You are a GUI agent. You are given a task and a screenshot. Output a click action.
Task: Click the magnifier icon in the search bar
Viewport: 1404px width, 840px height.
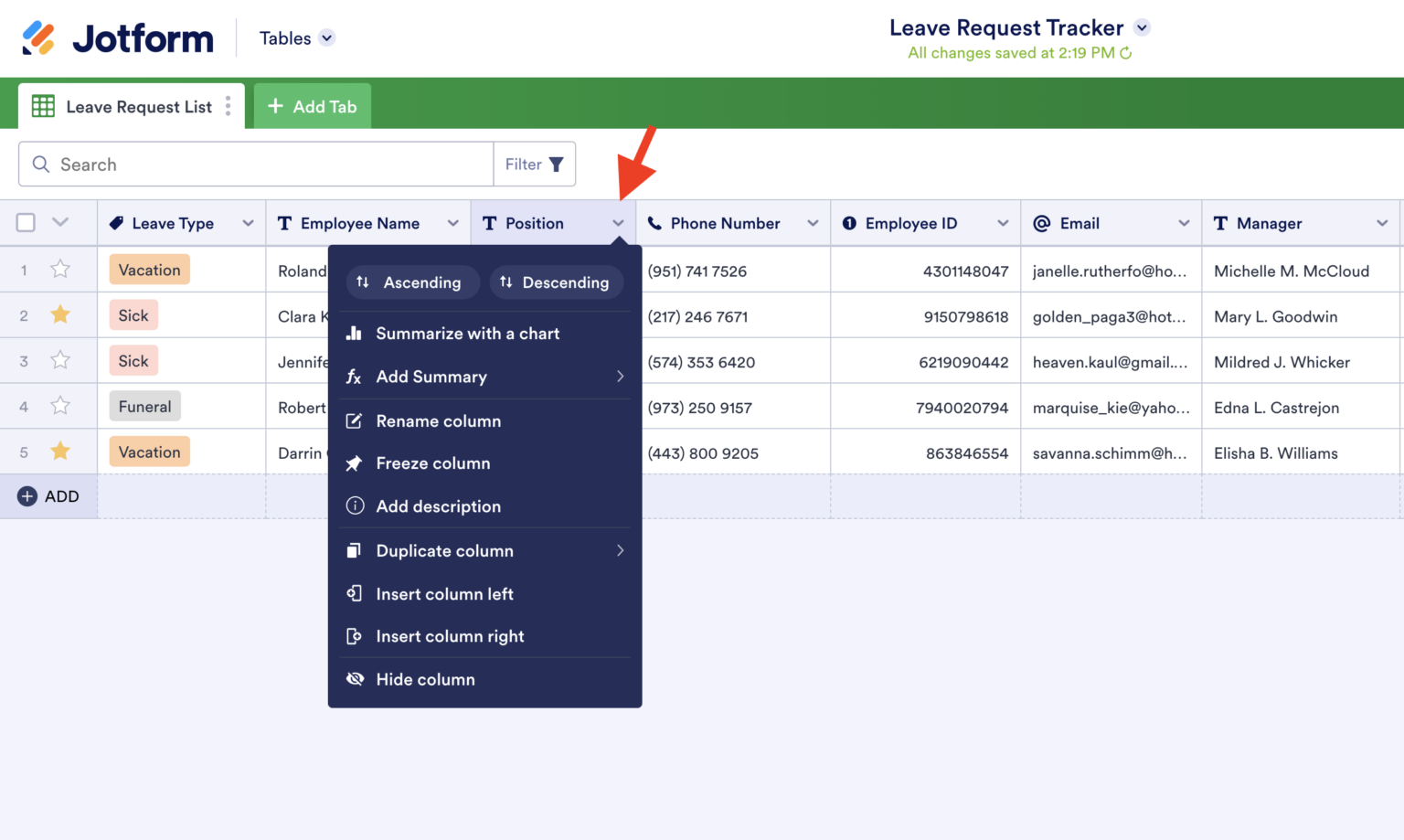click(x=41, y=164)
